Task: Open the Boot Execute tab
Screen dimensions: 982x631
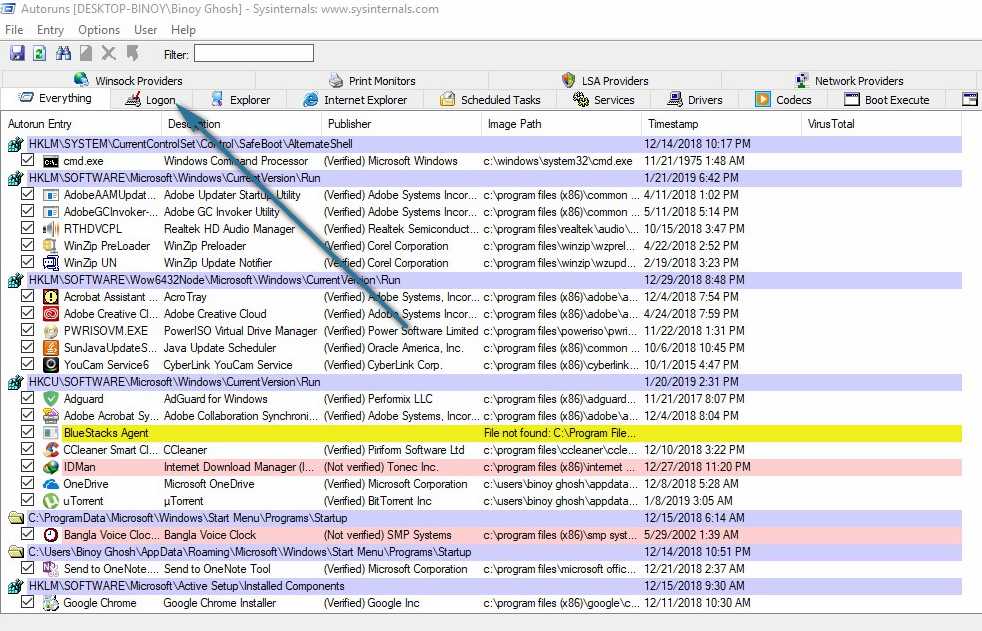Action: pyautogui.click(x=887, y=100)
